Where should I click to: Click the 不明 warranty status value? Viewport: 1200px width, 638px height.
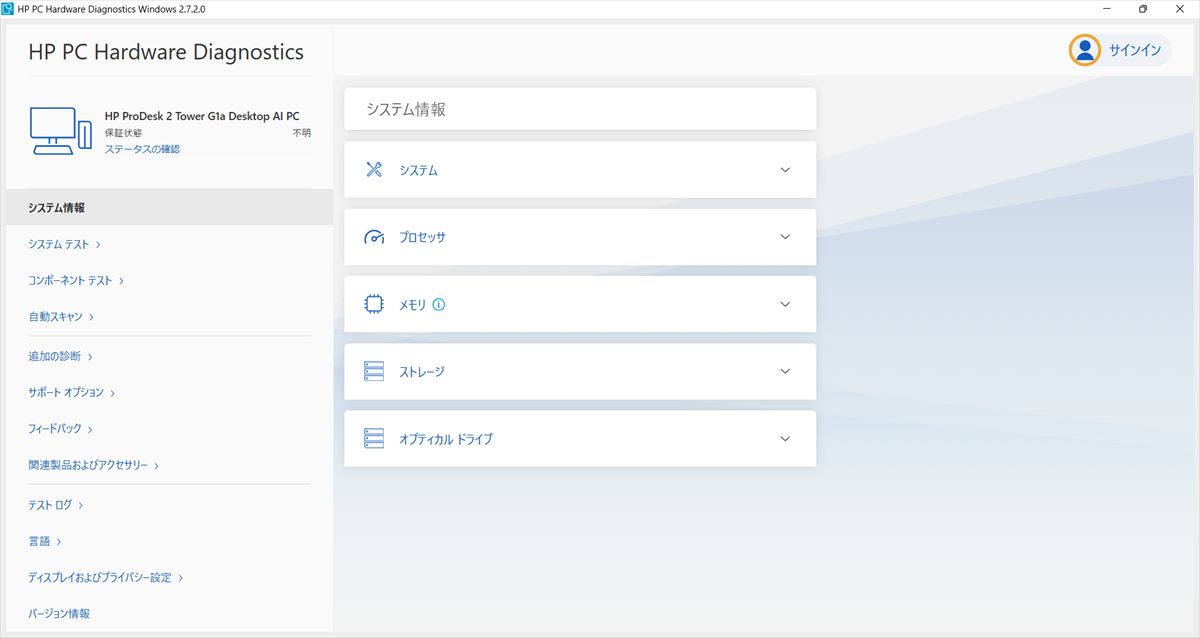(301, 132)
